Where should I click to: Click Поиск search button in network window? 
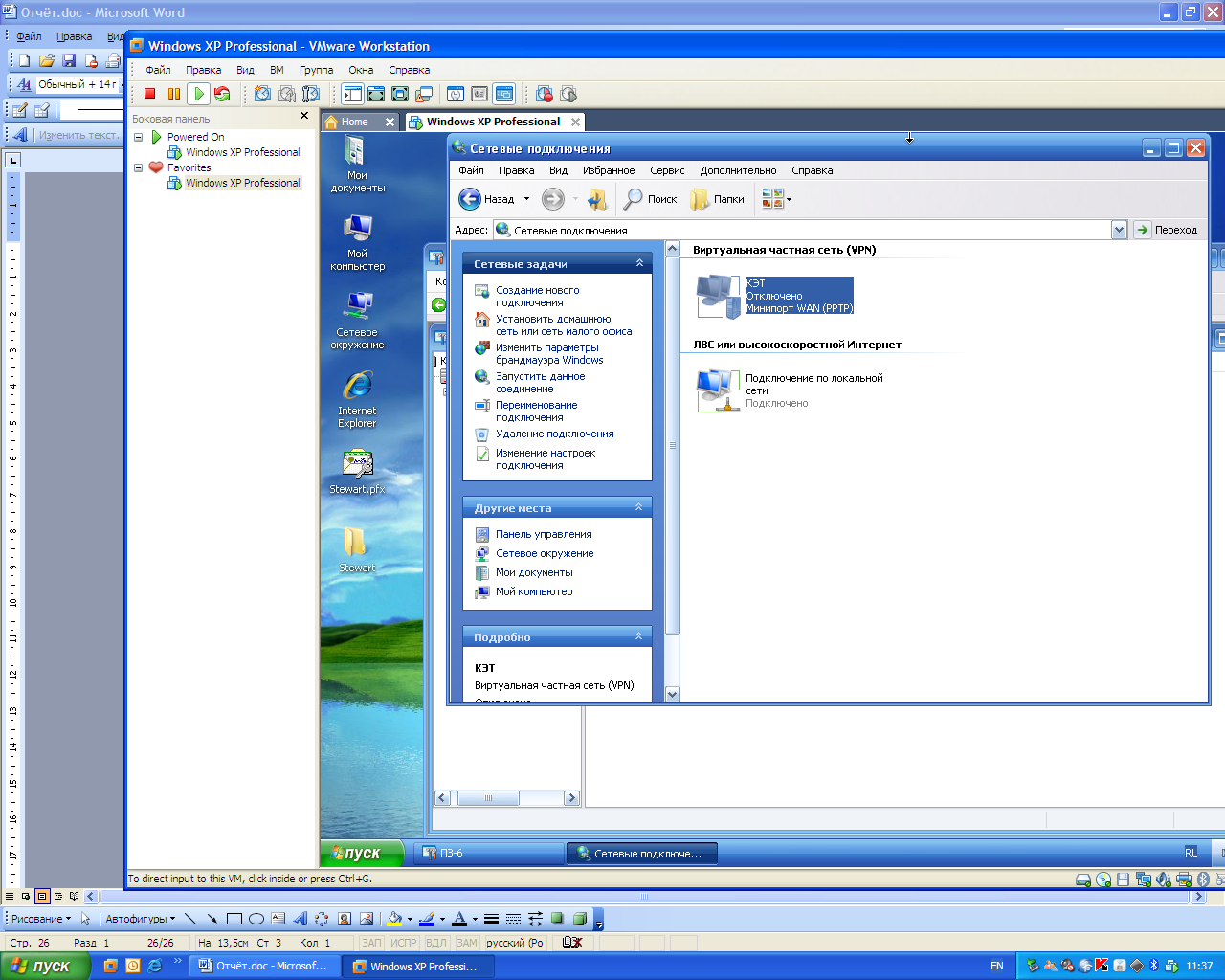[x=650, y=199]
